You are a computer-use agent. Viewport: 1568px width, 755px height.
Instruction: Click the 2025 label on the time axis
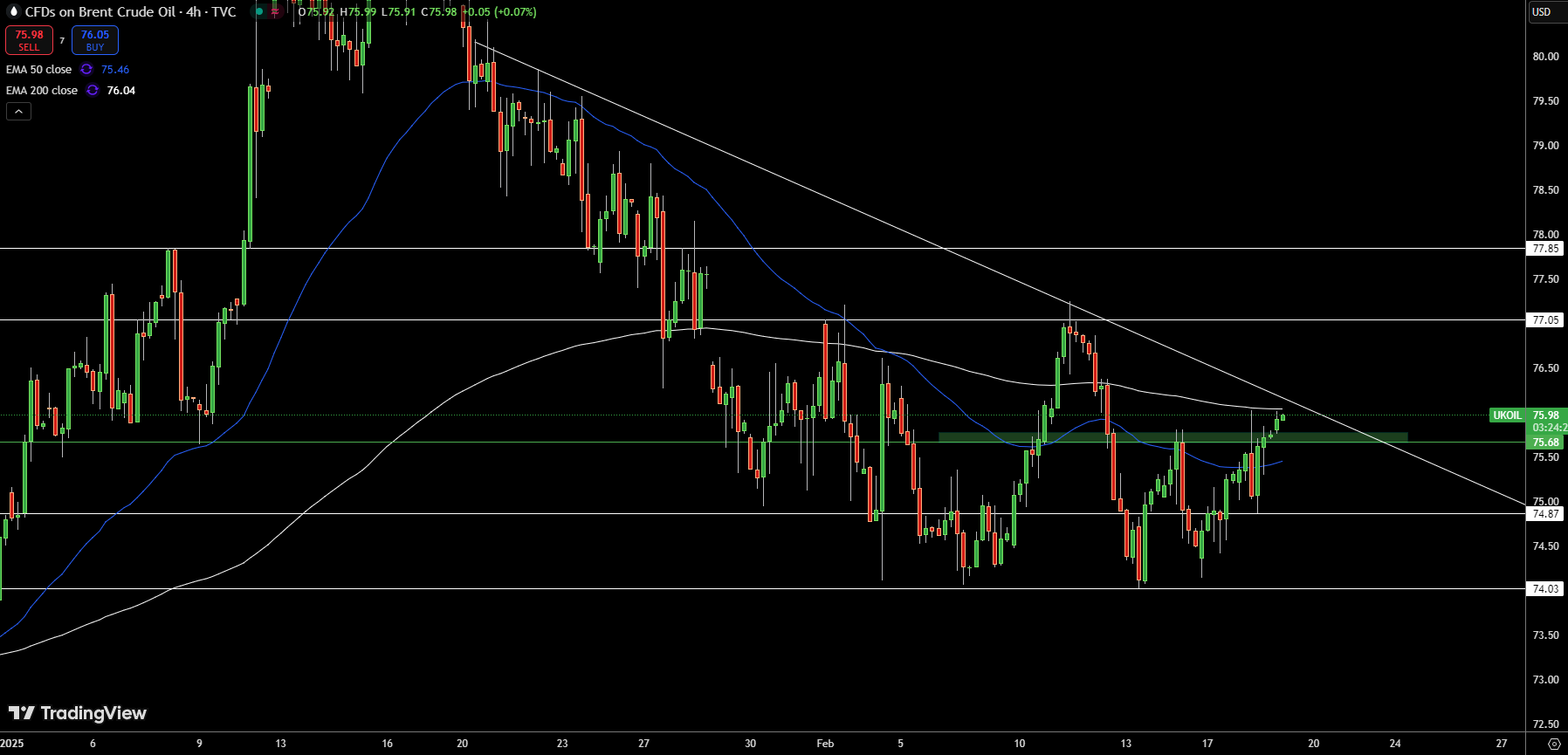[x=12, y=744]
